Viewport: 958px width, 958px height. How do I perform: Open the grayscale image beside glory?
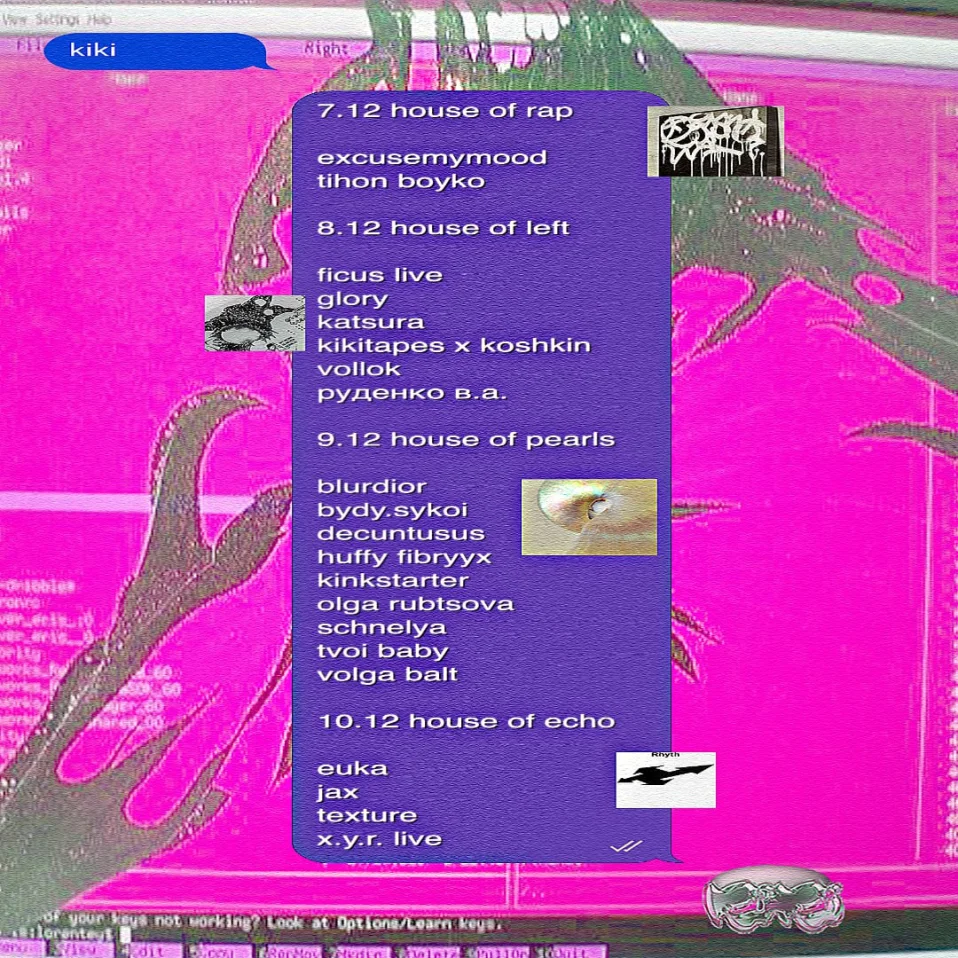(x=254, y=323)
